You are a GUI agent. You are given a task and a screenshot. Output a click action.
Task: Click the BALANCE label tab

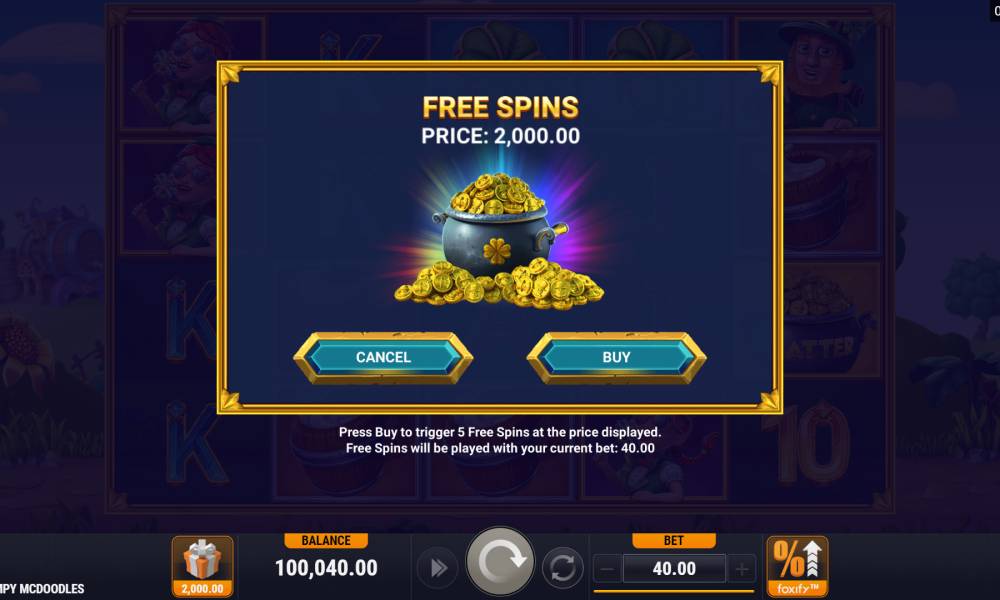tap(326, 541)
